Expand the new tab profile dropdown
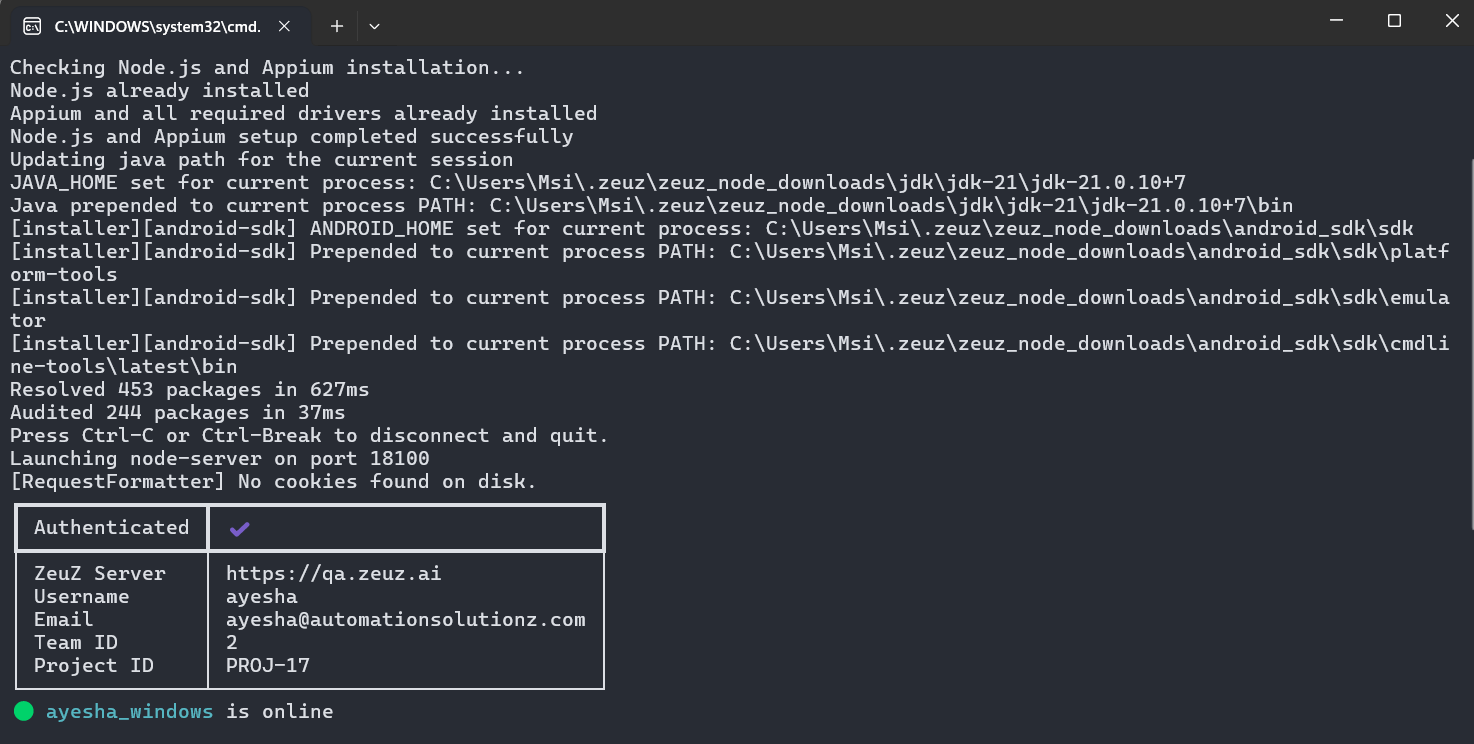 point(374,26)
